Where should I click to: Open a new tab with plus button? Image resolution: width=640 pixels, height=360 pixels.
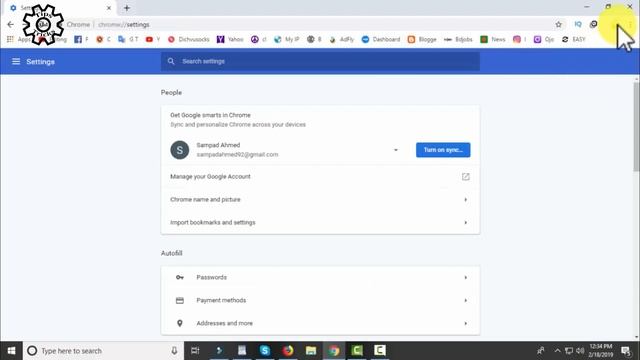pyautogui.click(x=127, y=8)
